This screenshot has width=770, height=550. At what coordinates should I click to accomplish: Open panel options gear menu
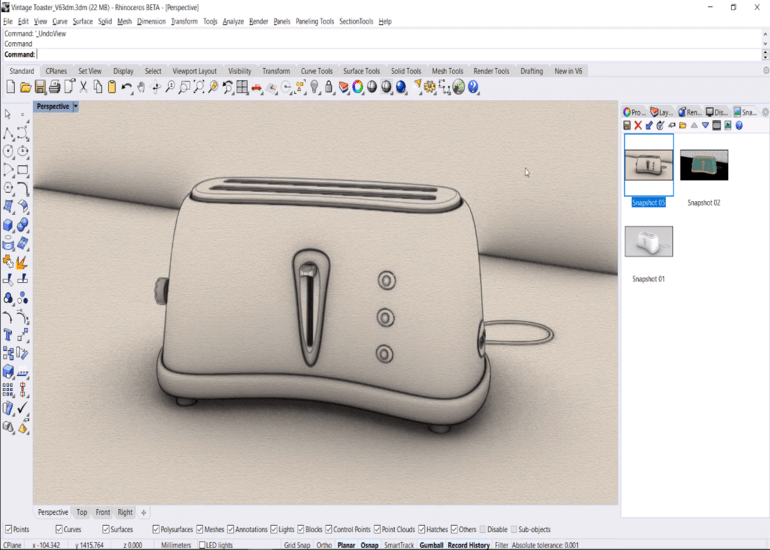click(765, 112)
